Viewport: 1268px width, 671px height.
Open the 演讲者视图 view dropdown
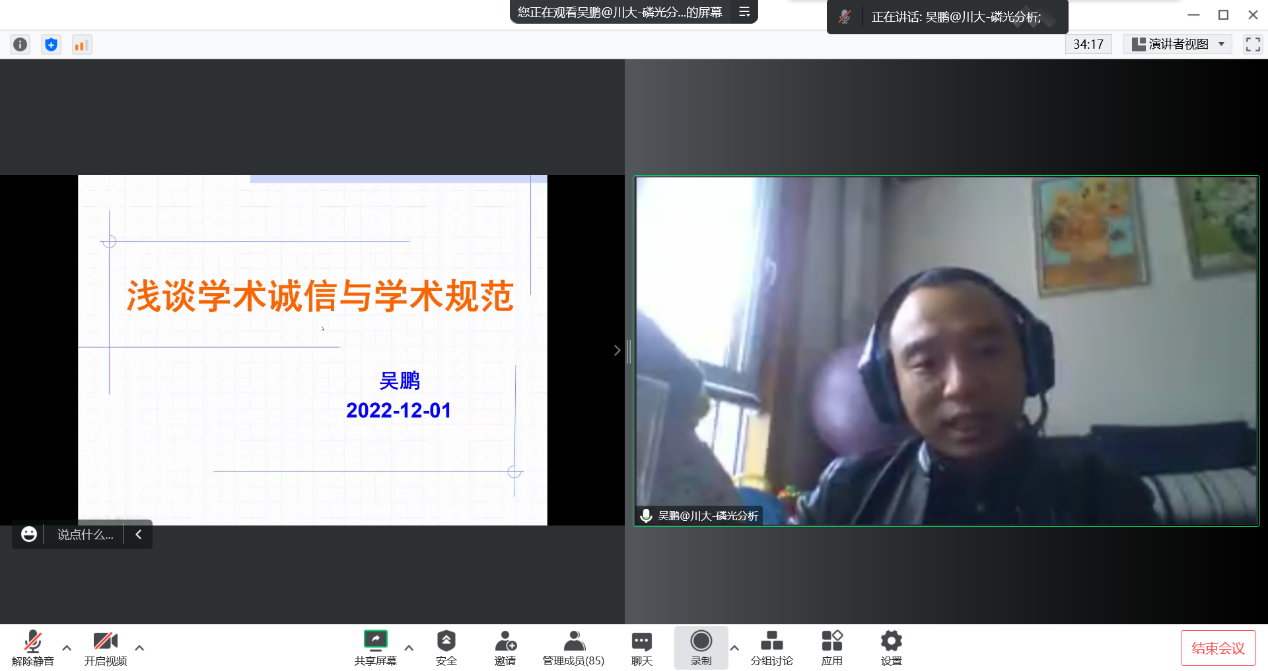1178,44
